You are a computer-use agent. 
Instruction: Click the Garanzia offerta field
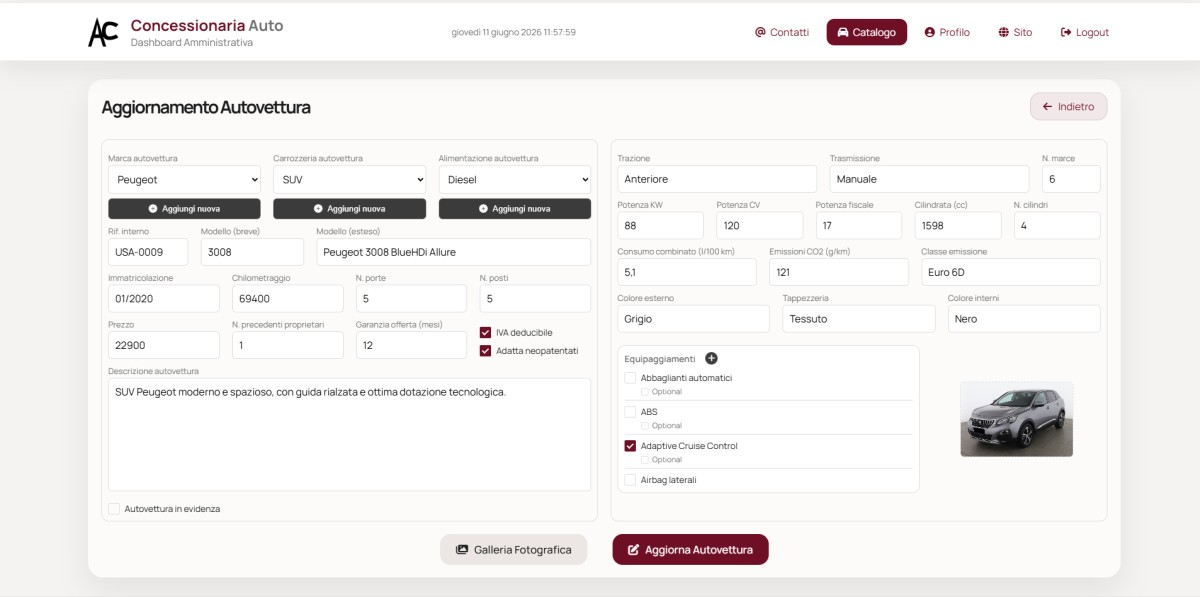pos(411,345)
